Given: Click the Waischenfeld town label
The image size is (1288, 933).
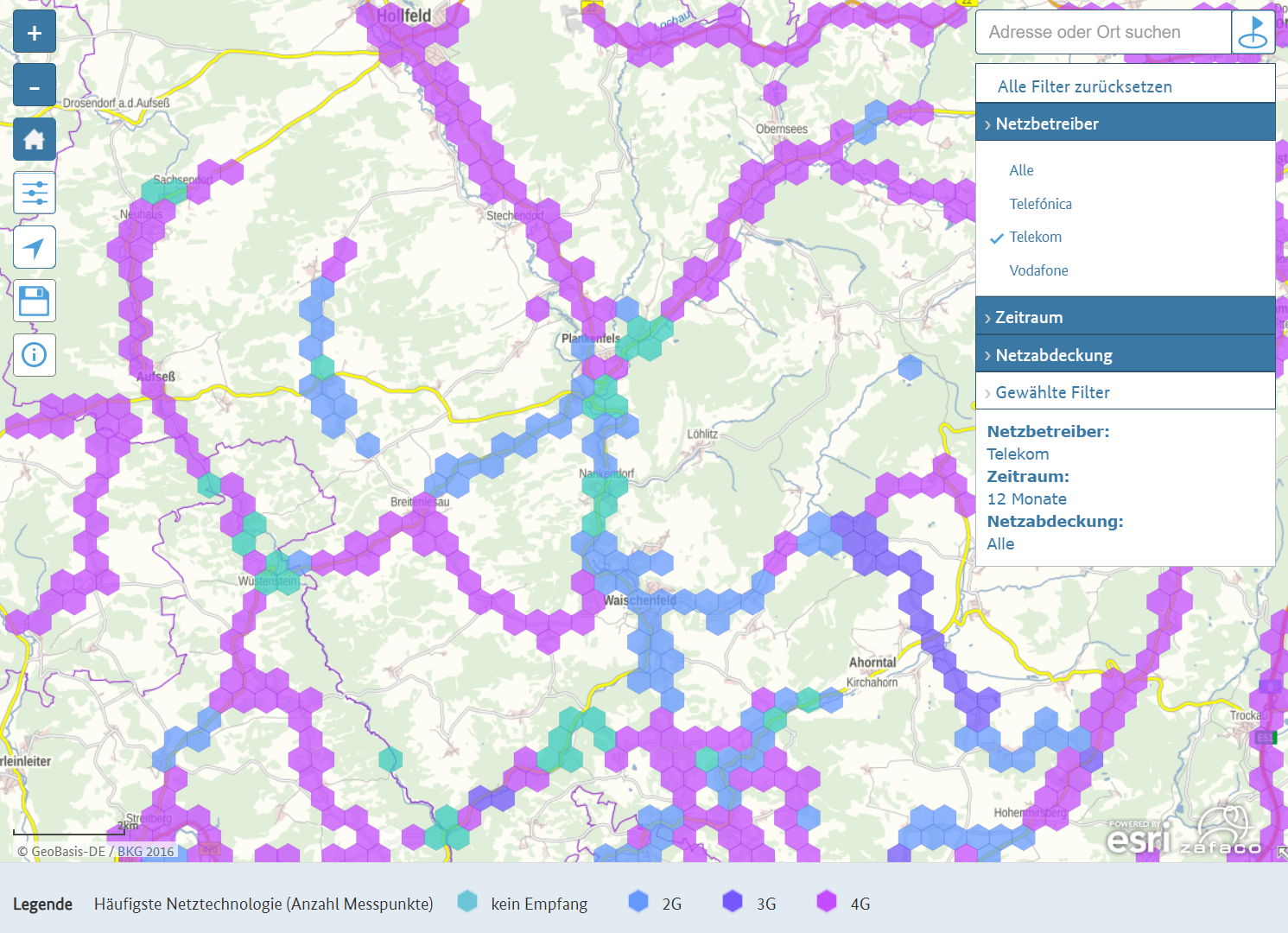Looking at the screenshot, I should (640, 600).
